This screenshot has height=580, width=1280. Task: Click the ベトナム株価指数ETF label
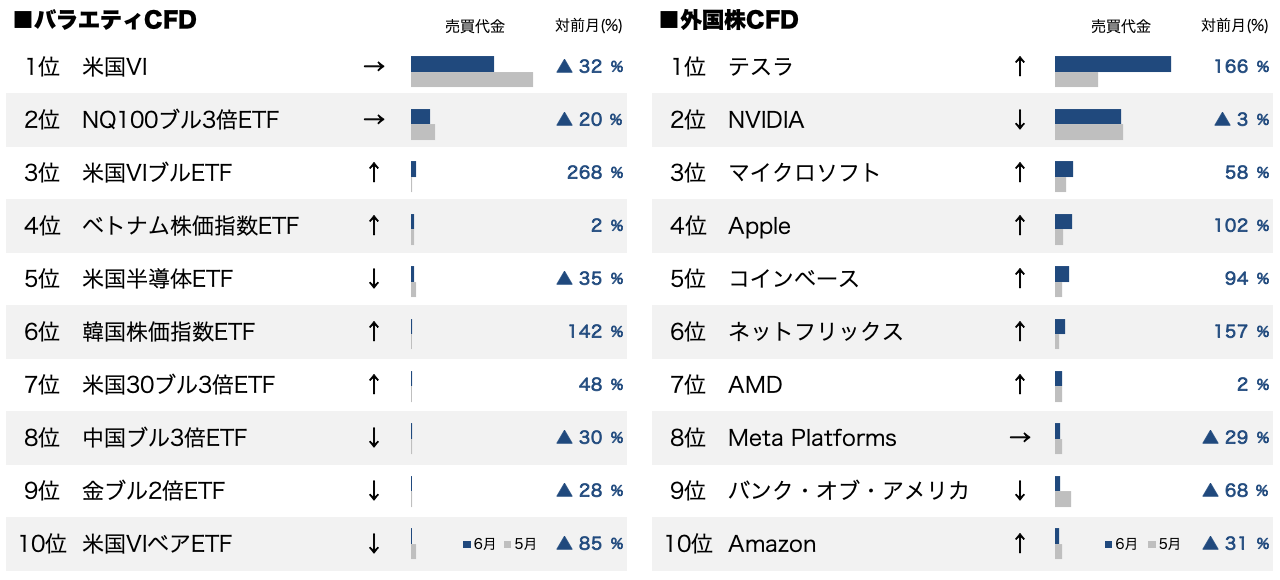pos(190,226)
